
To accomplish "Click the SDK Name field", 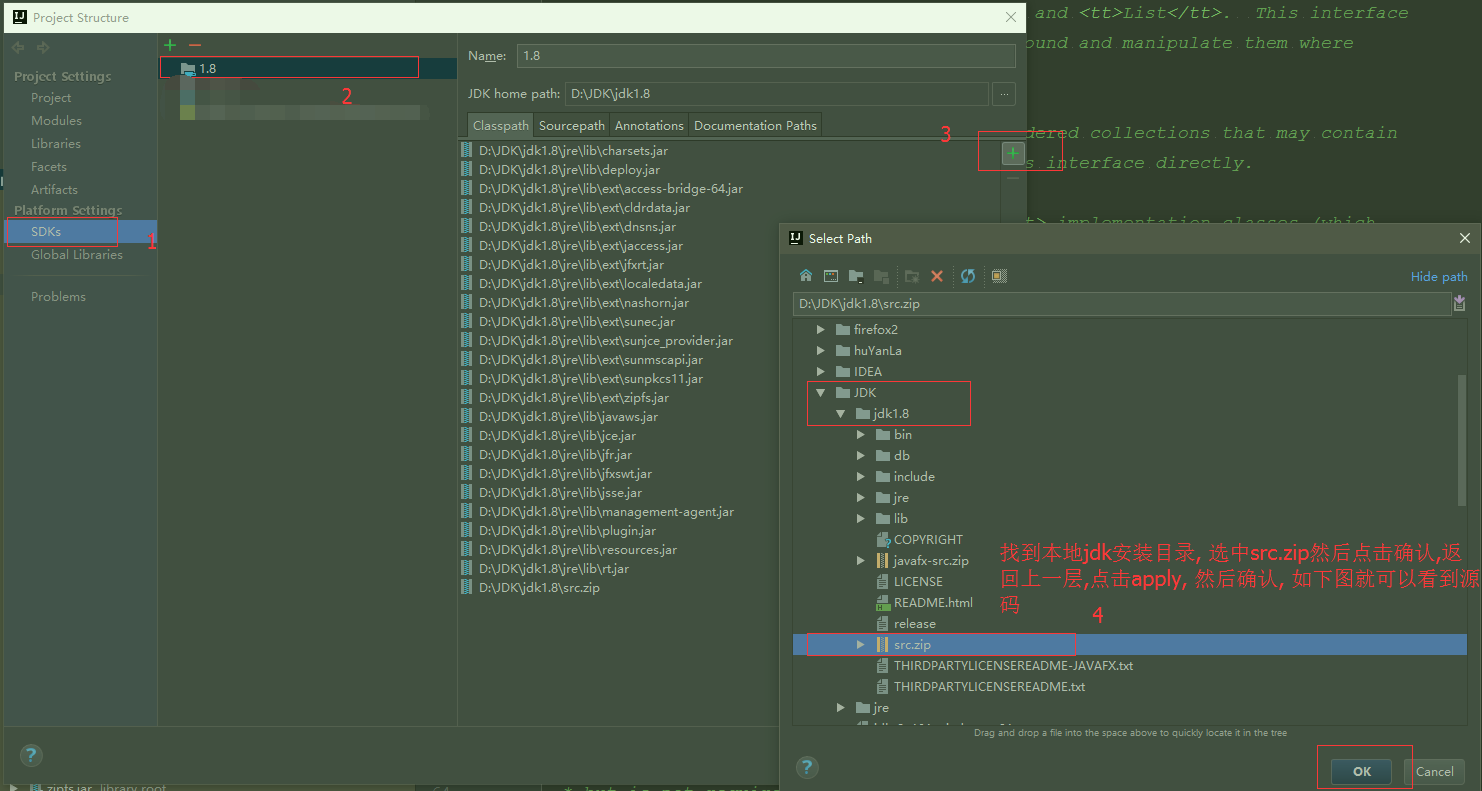I will tap(766, 56).
